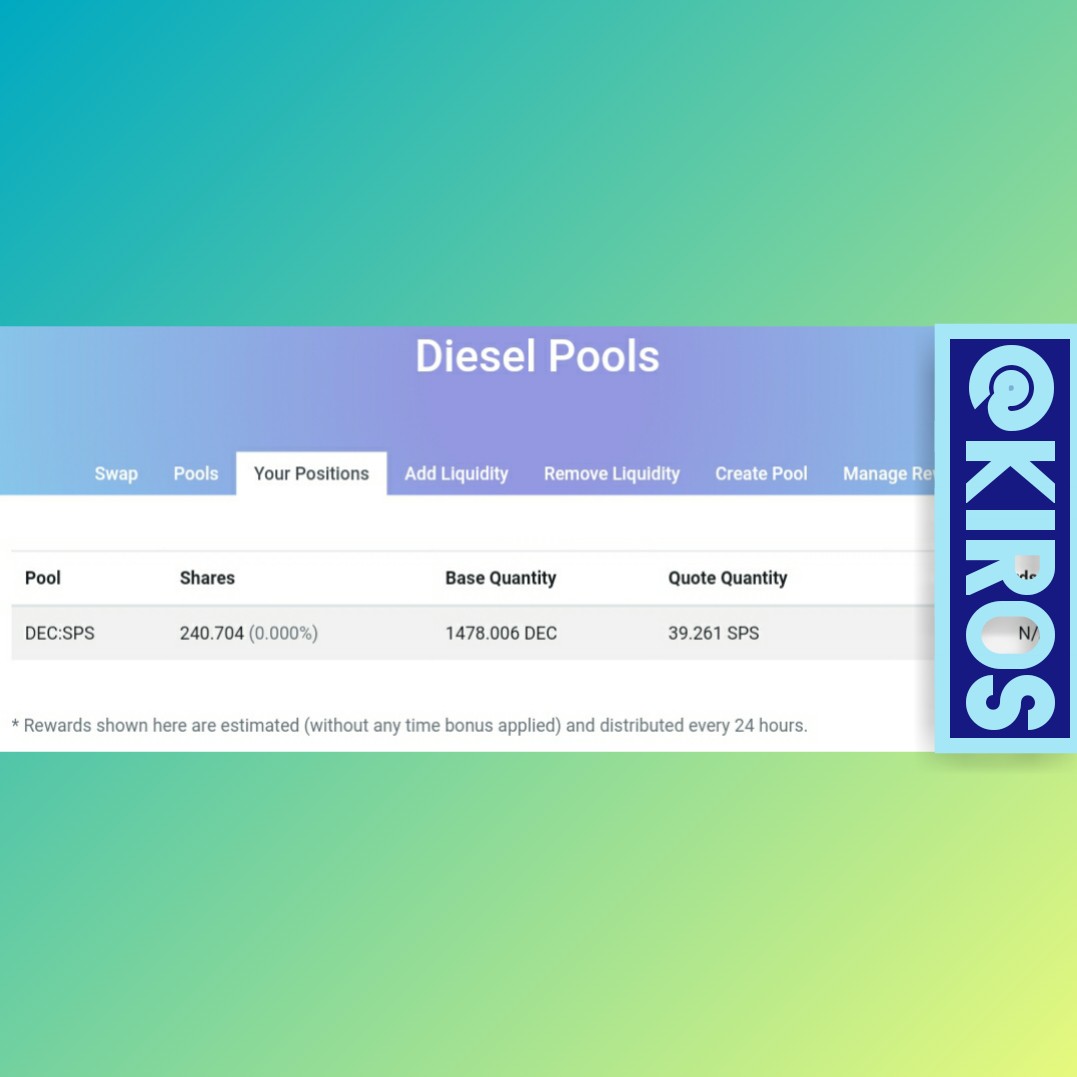Switch to the Pools tab
The height and width of the screenshot is (1077, 1077).
[196, 474]
